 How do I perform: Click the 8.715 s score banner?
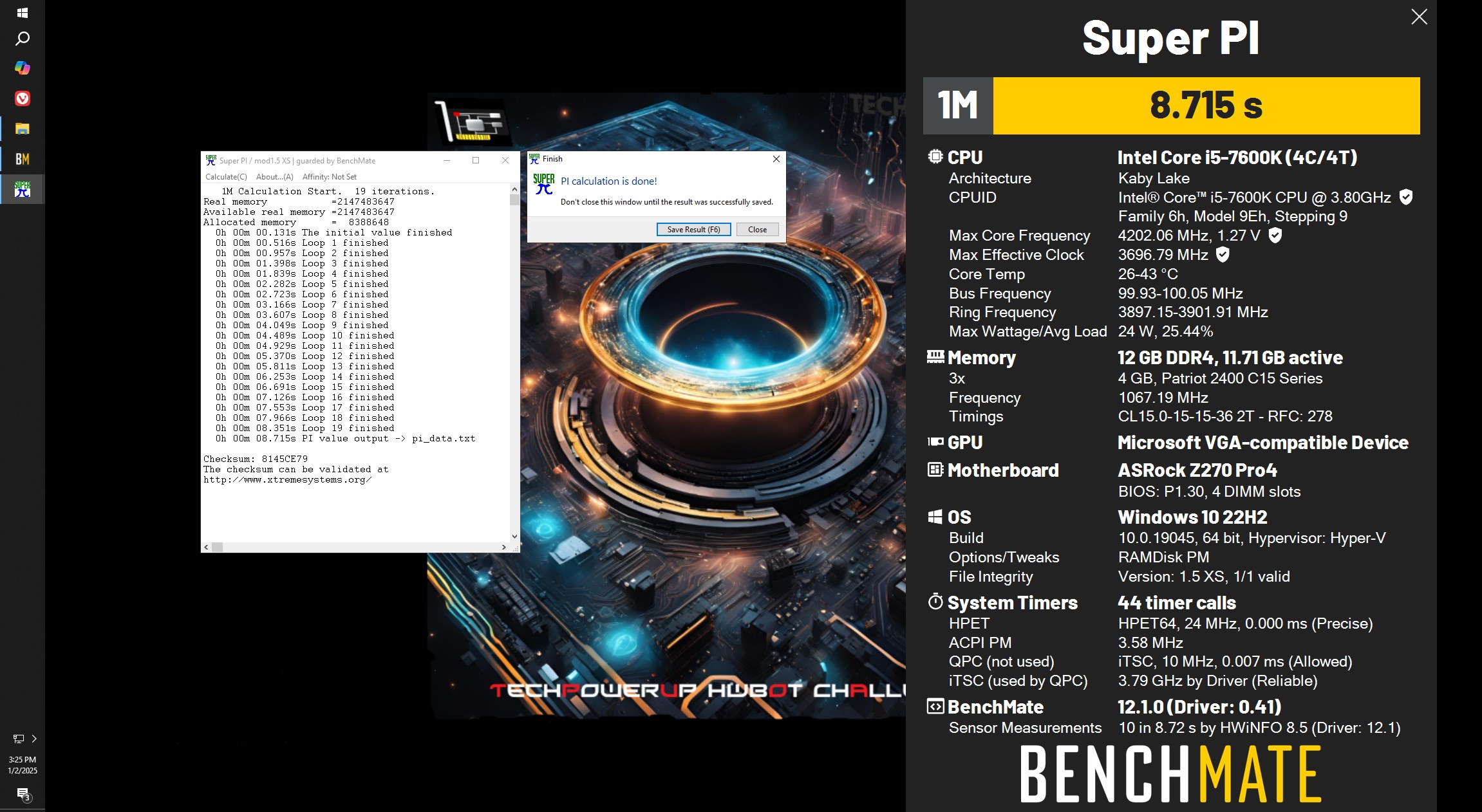coord(1206,106)
